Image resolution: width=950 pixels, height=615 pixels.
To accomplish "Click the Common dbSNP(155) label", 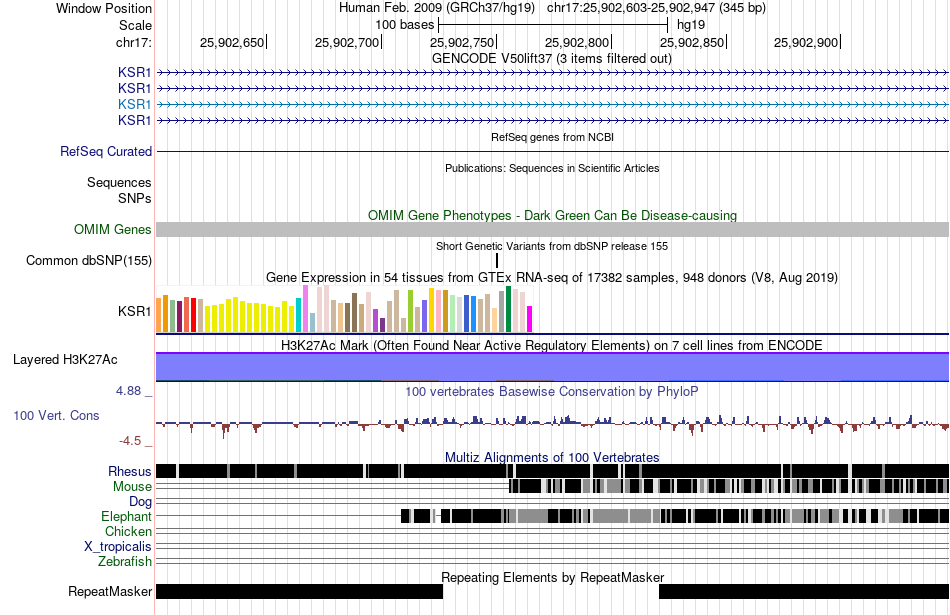I will pos(89,261).
